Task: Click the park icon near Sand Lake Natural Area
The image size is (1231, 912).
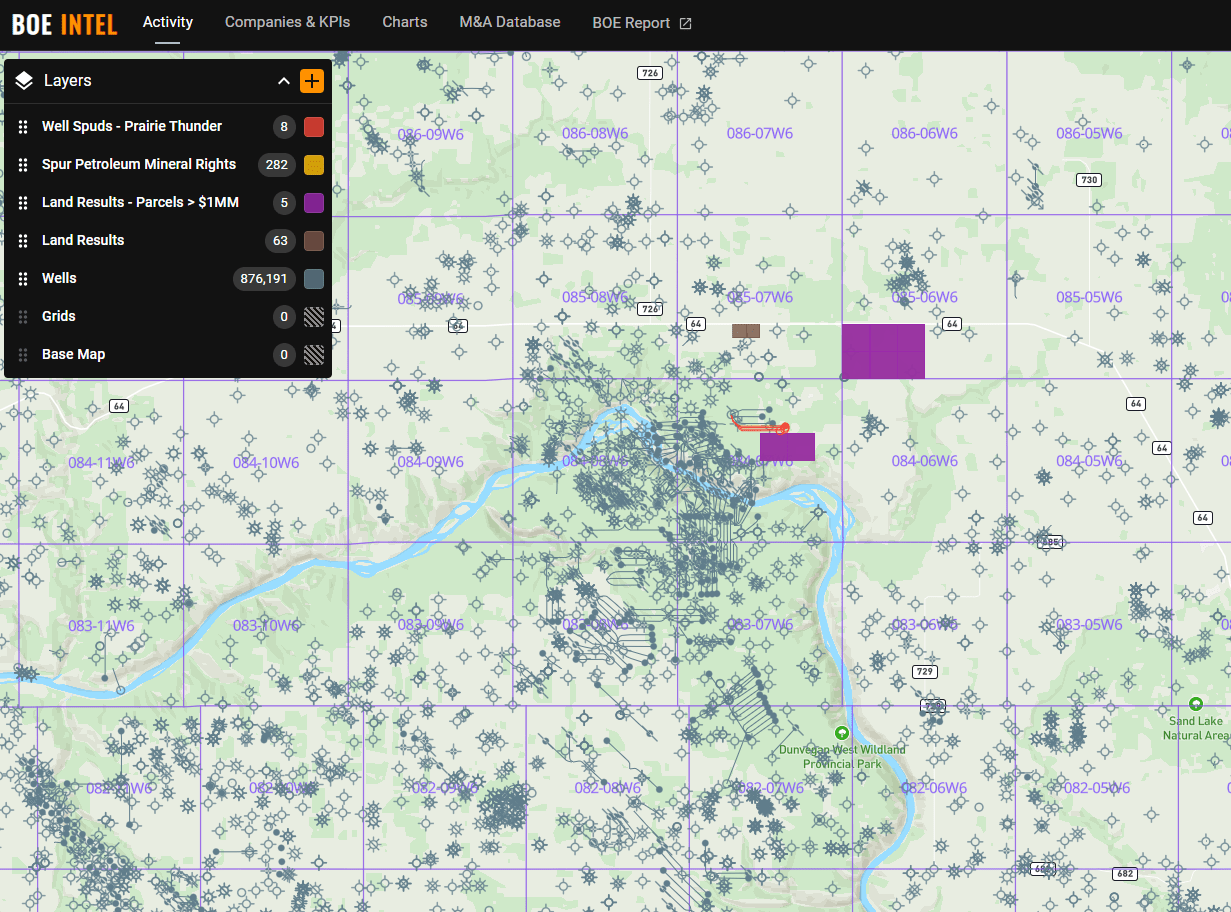Action: [1196, 703]
